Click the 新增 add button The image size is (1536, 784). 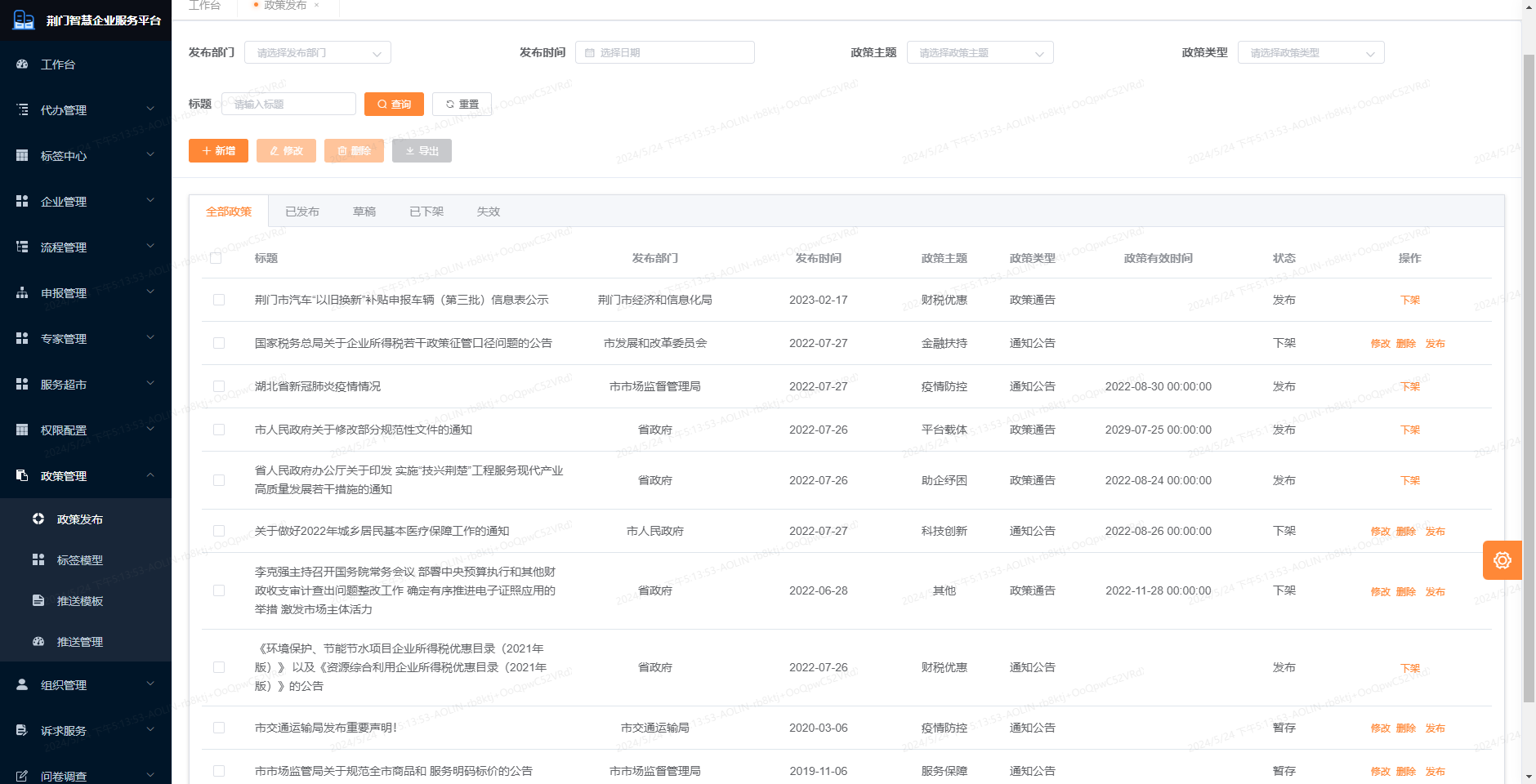pos(218,150)
